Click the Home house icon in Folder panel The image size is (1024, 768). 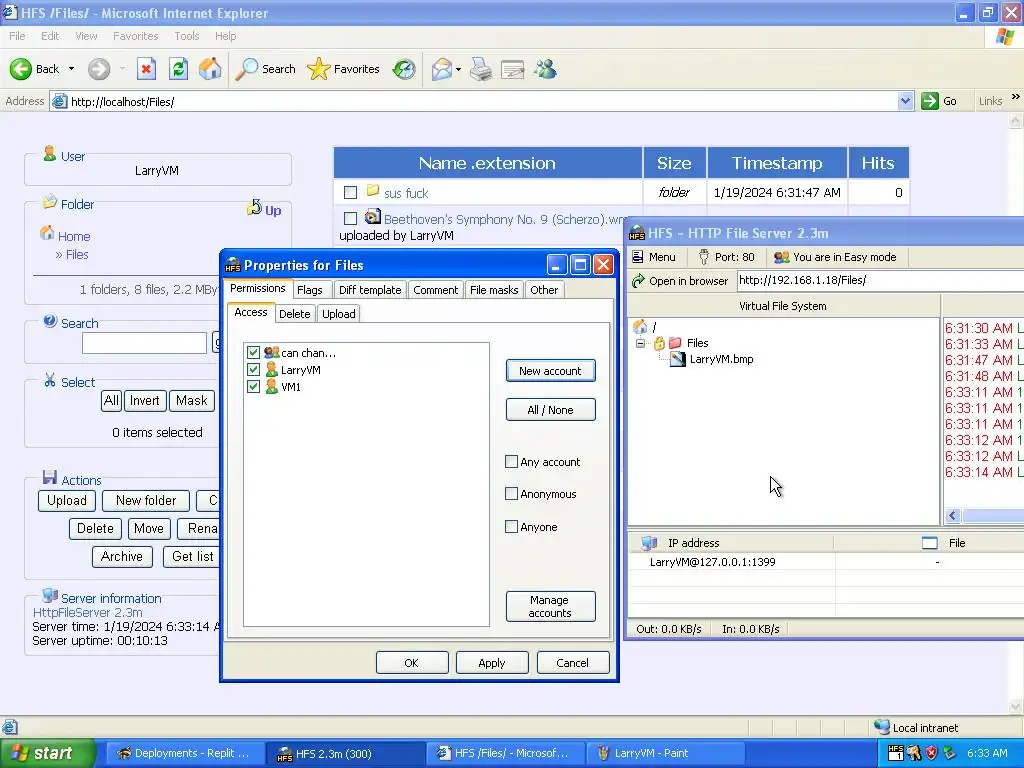[x=47, y=233]
